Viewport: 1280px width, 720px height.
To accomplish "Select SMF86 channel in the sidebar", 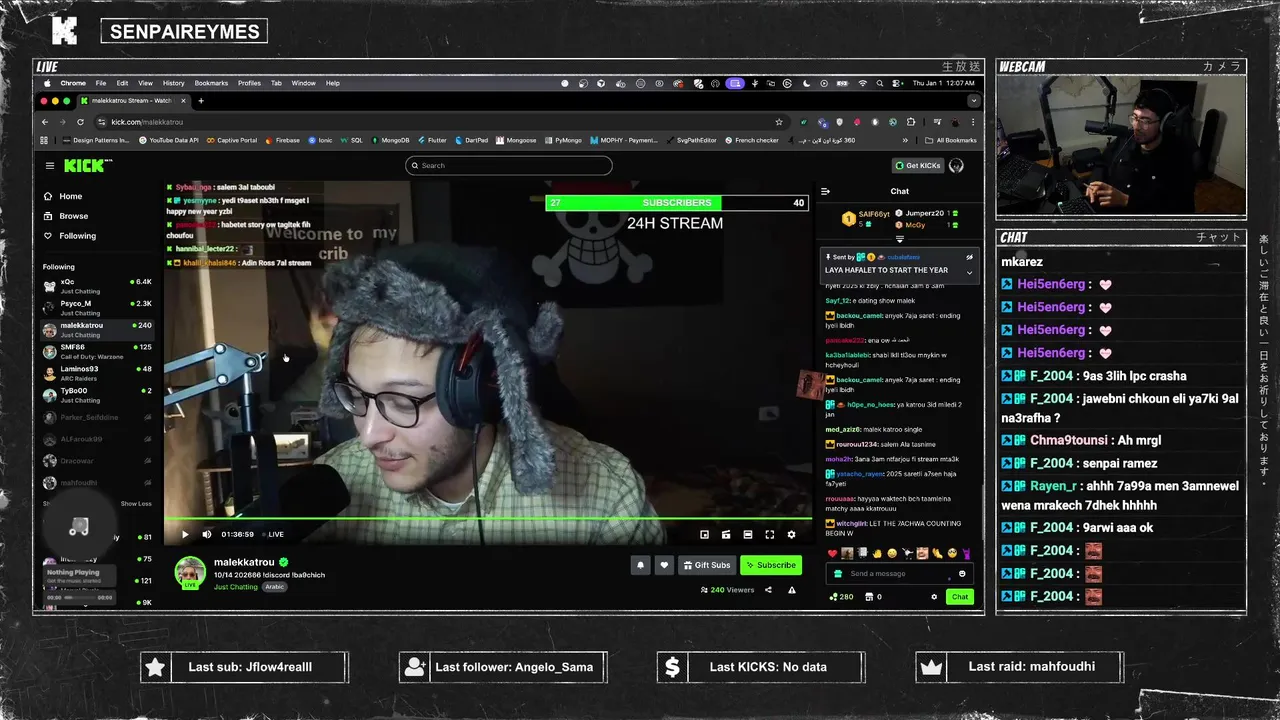I will pos(97,351).
